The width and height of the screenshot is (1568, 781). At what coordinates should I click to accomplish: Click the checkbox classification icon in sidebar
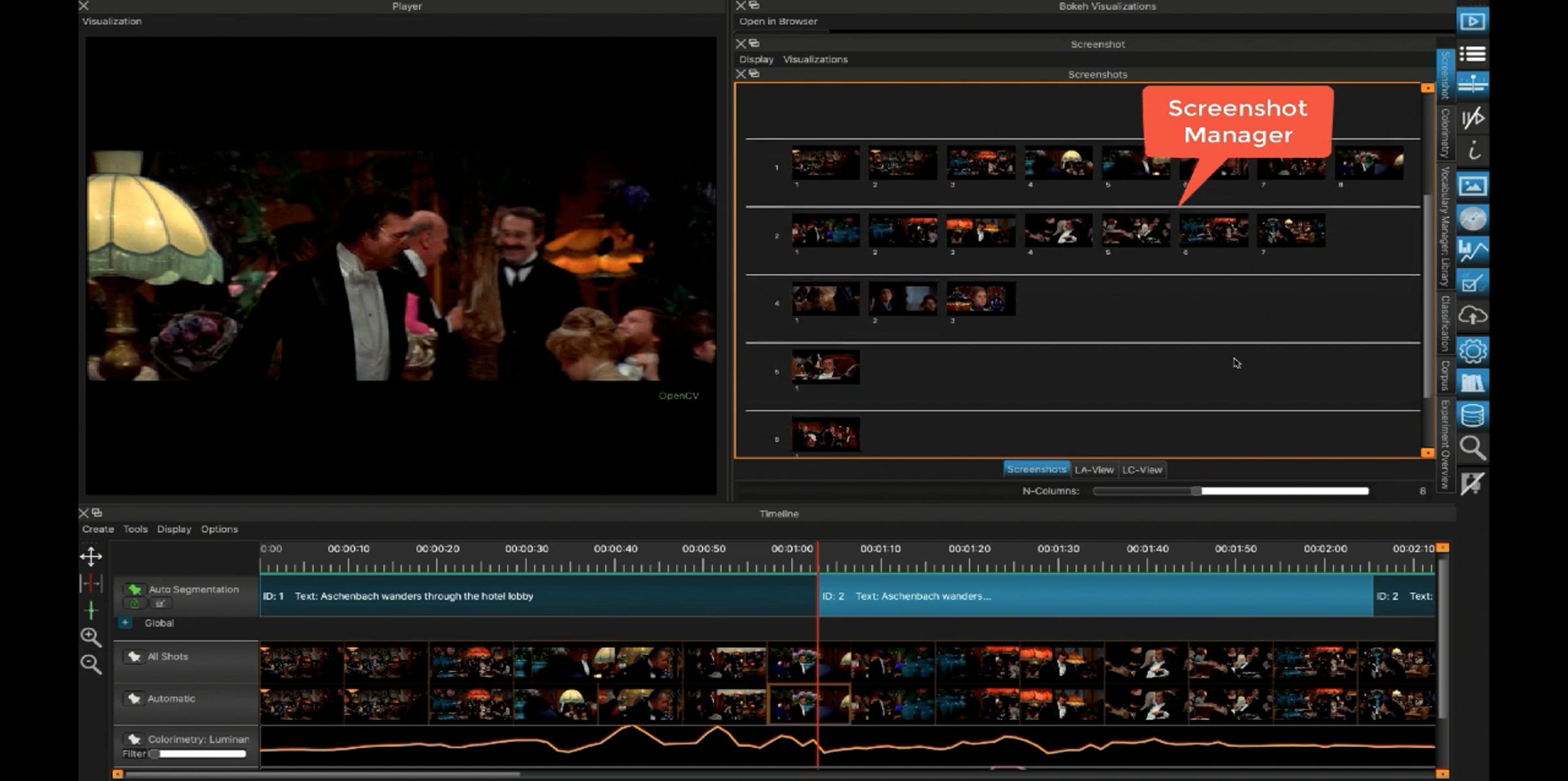click(1472, 283)
